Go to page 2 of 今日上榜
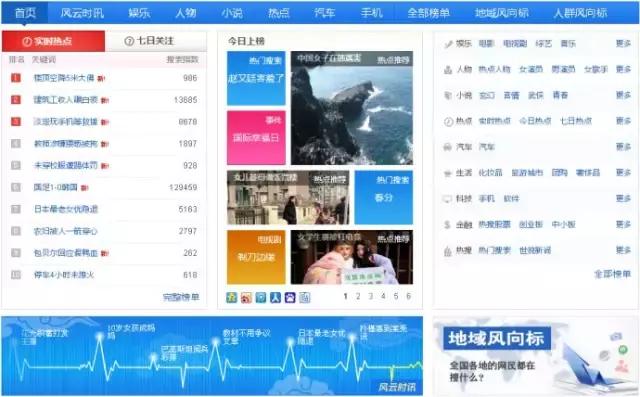 (358, 296)
